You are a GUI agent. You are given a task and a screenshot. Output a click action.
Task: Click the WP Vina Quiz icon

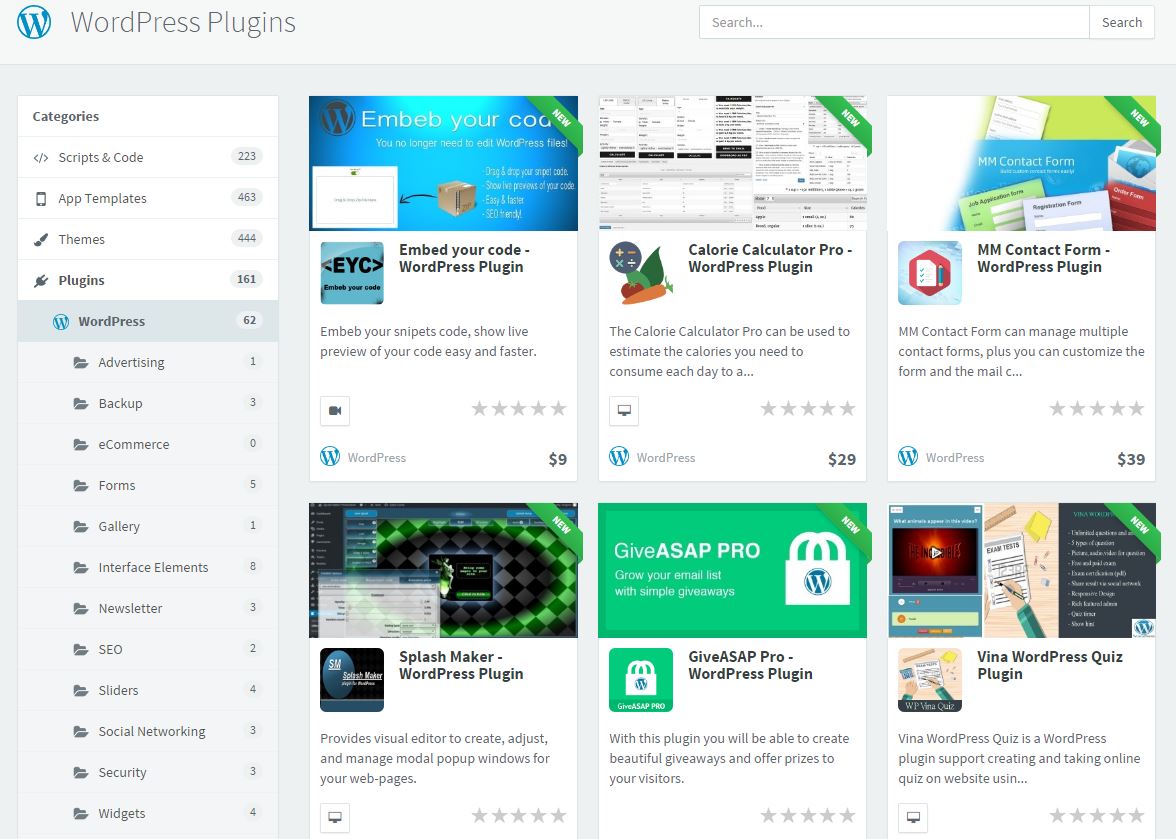930,680
